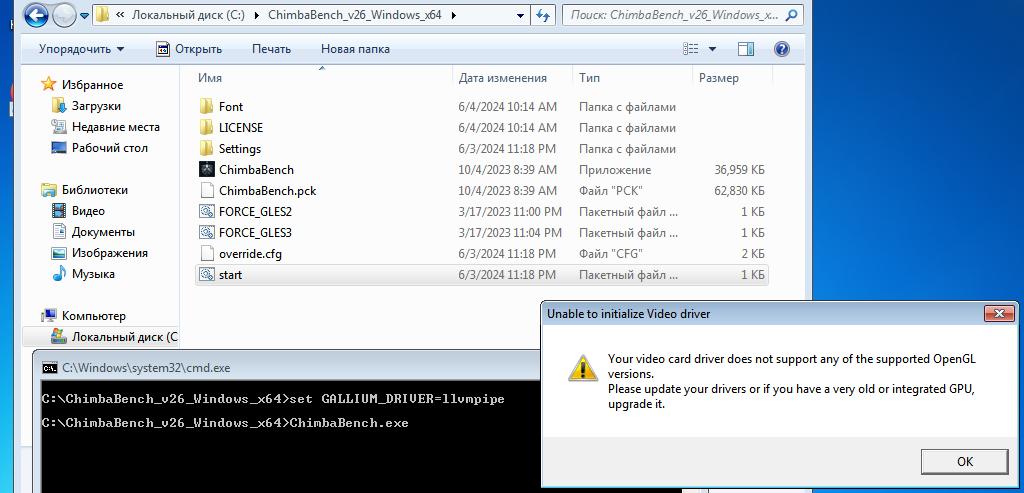The height and width of the screenshot is (493, 1024).
Task: Select ChimbaBench_v26_Windows_x64 breadcrumb segment
Action: (355, 15)
